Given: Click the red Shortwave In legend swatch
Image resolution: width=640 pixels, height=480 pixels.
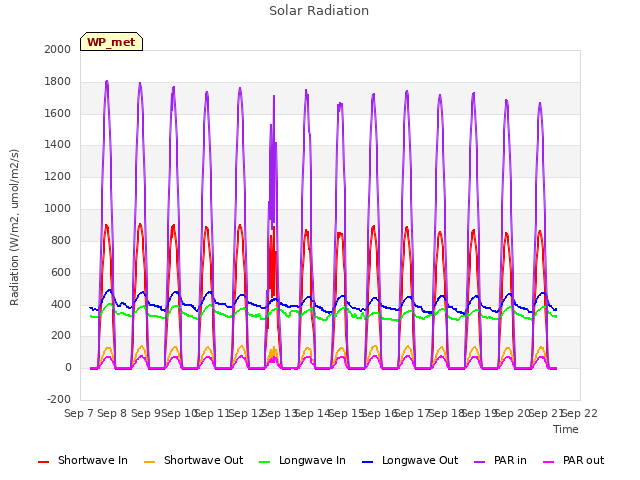Looking at the screenshot, I should pos(43,462).
